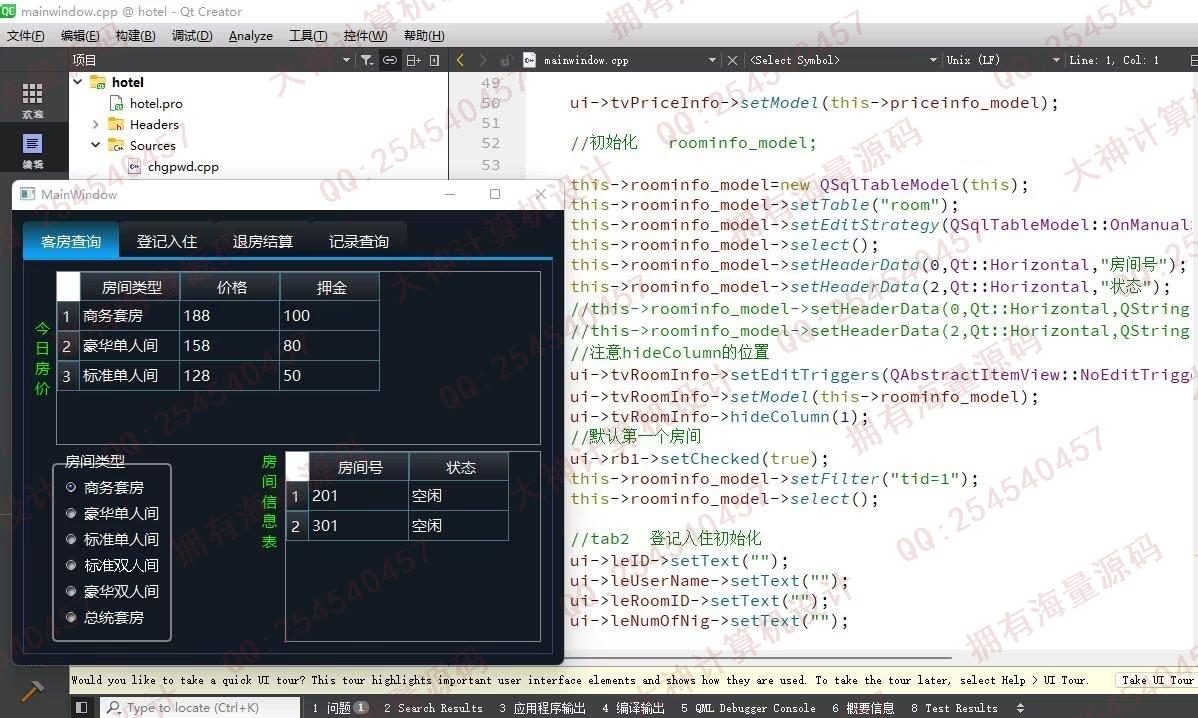The image size is (1198, 718).
Task: Open the Welcome mode in the left sidebar
Action: tap(32, 100)
